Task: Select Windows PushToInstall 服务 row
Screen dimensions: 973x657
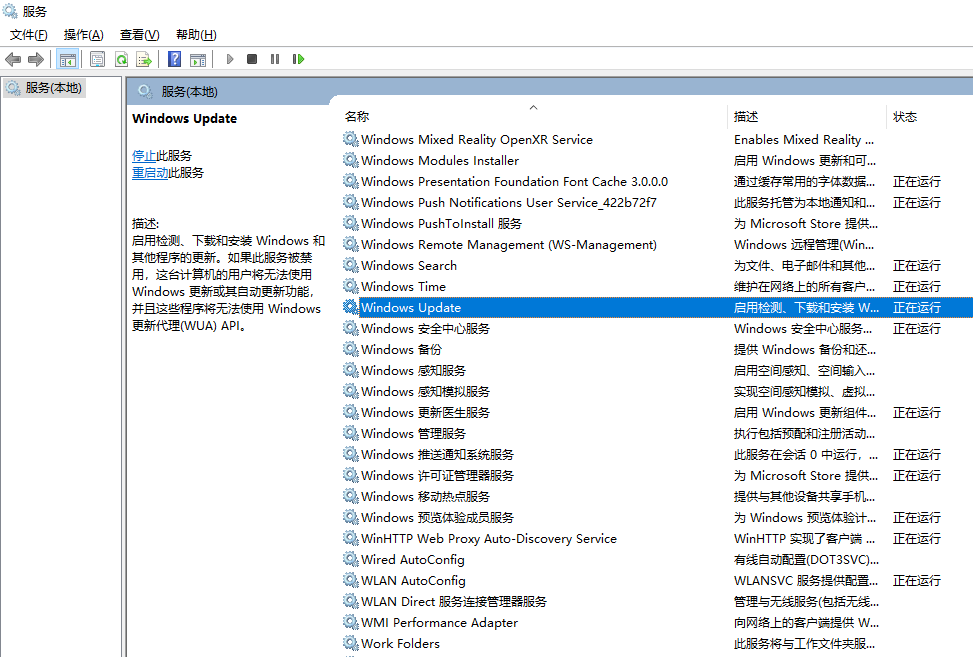Action: pos(657,224)
